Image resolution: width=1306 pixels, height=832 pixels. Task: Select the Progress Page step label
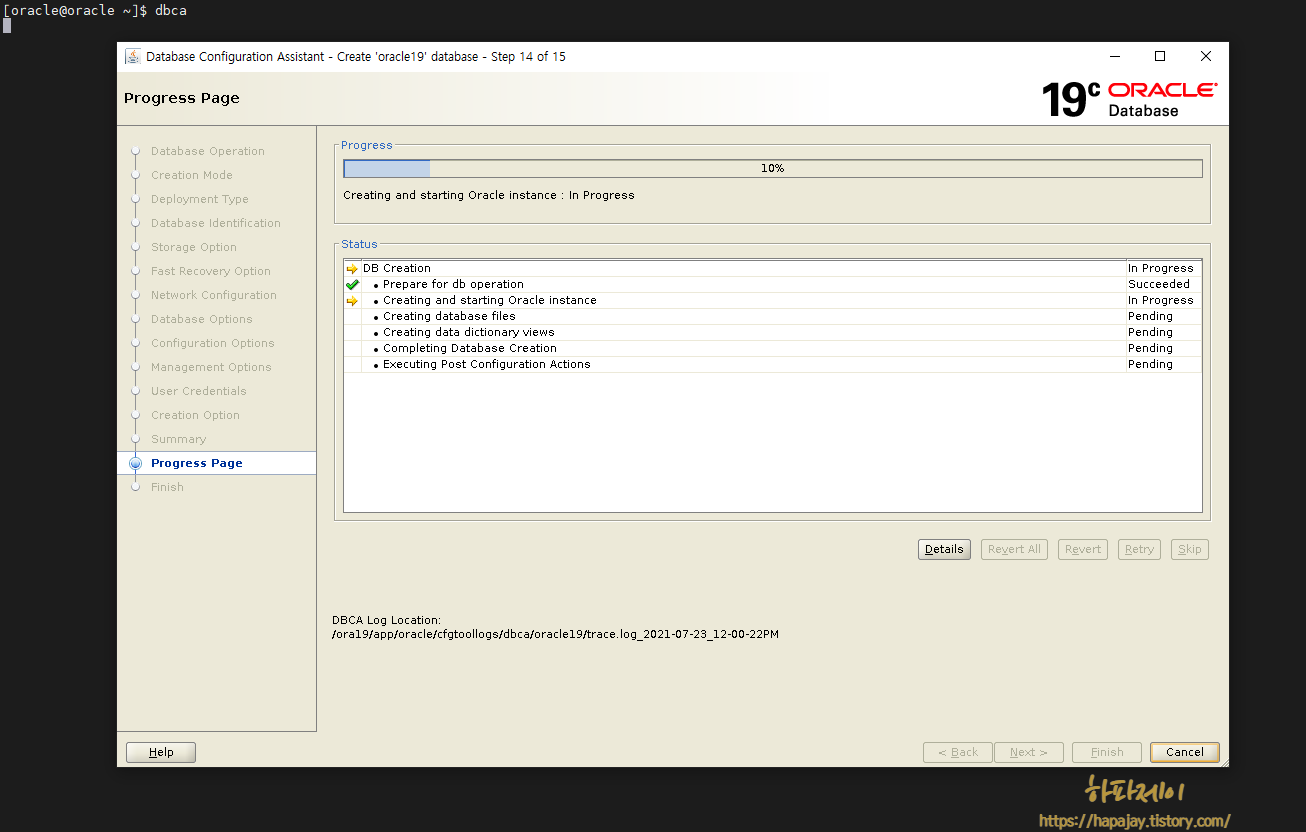coord(197,463)
